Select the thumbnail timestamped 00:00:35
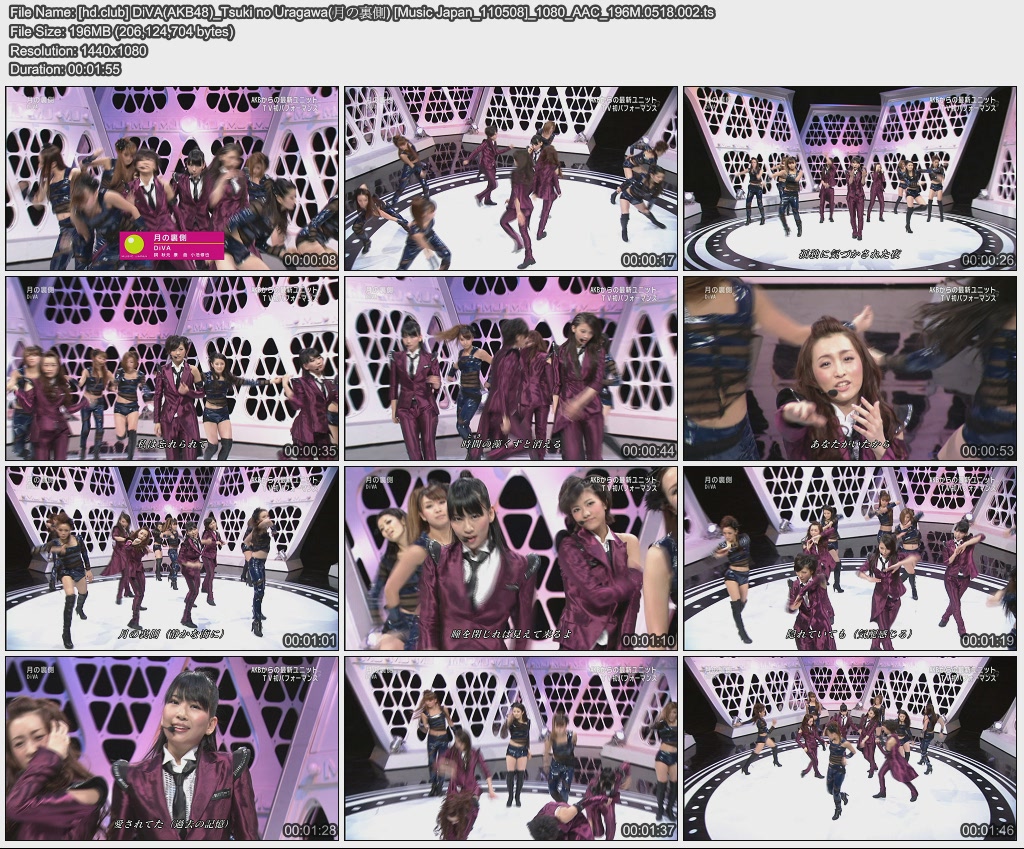The image size is (1024, 849). [172, 368]
